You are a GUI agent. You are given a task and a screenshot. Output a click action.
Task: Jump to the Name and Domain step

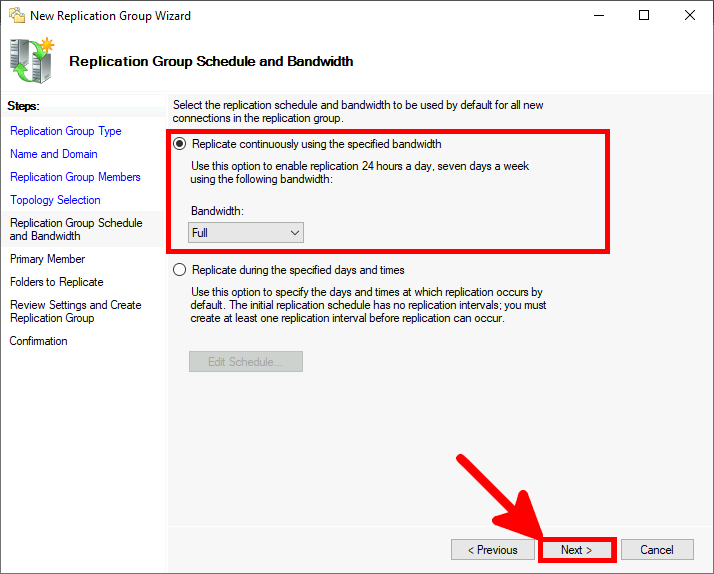[54, 154]
